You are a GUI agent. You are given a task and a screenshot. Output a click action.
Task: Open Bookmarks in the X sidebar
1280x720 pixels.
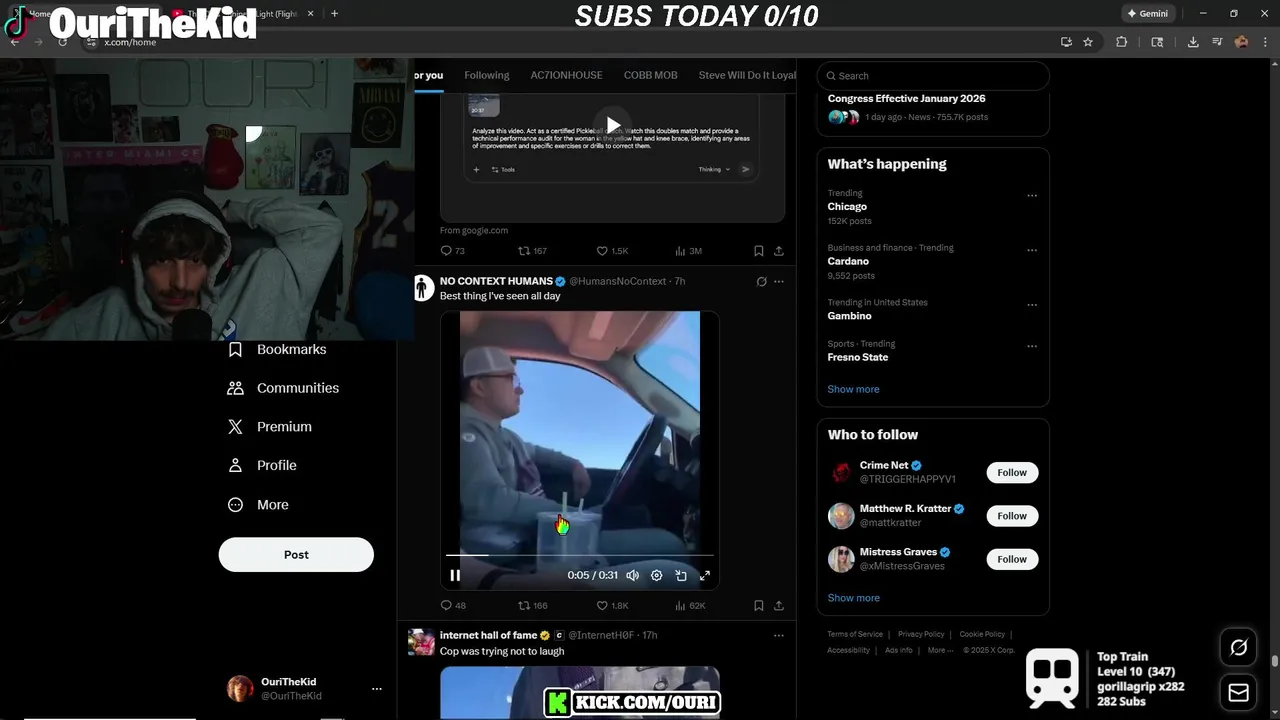[x=277, y=350]
